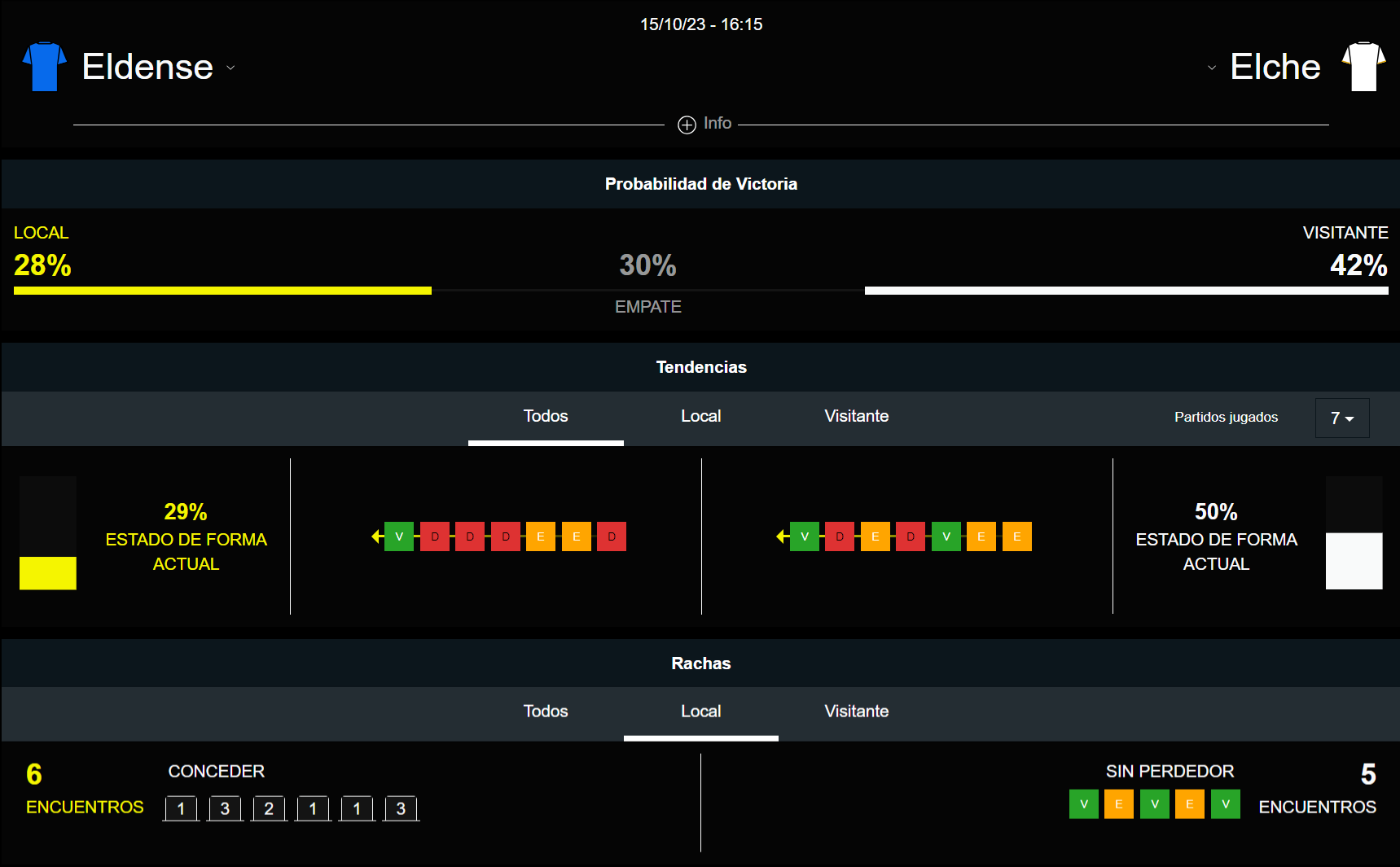The width and height of the screenshot is (1400, 867).
Task: Open the Partidos jugados dropdown showing 7
Action: click(x=1342, y=418)
